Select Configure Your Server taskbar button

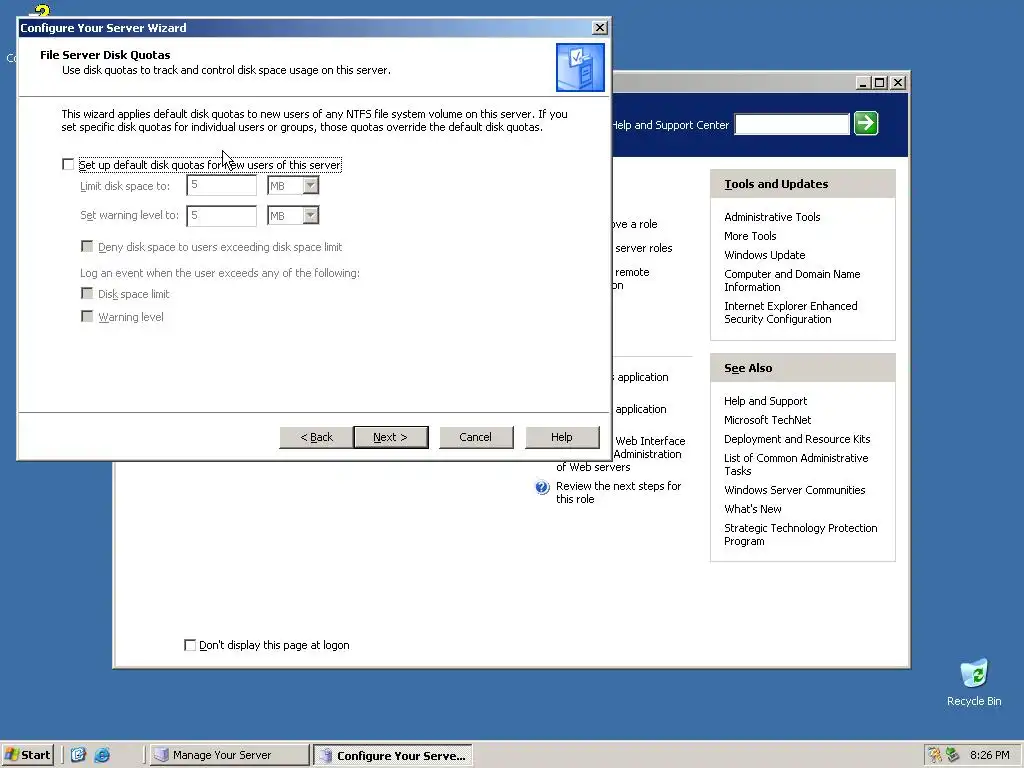(392, 756)
